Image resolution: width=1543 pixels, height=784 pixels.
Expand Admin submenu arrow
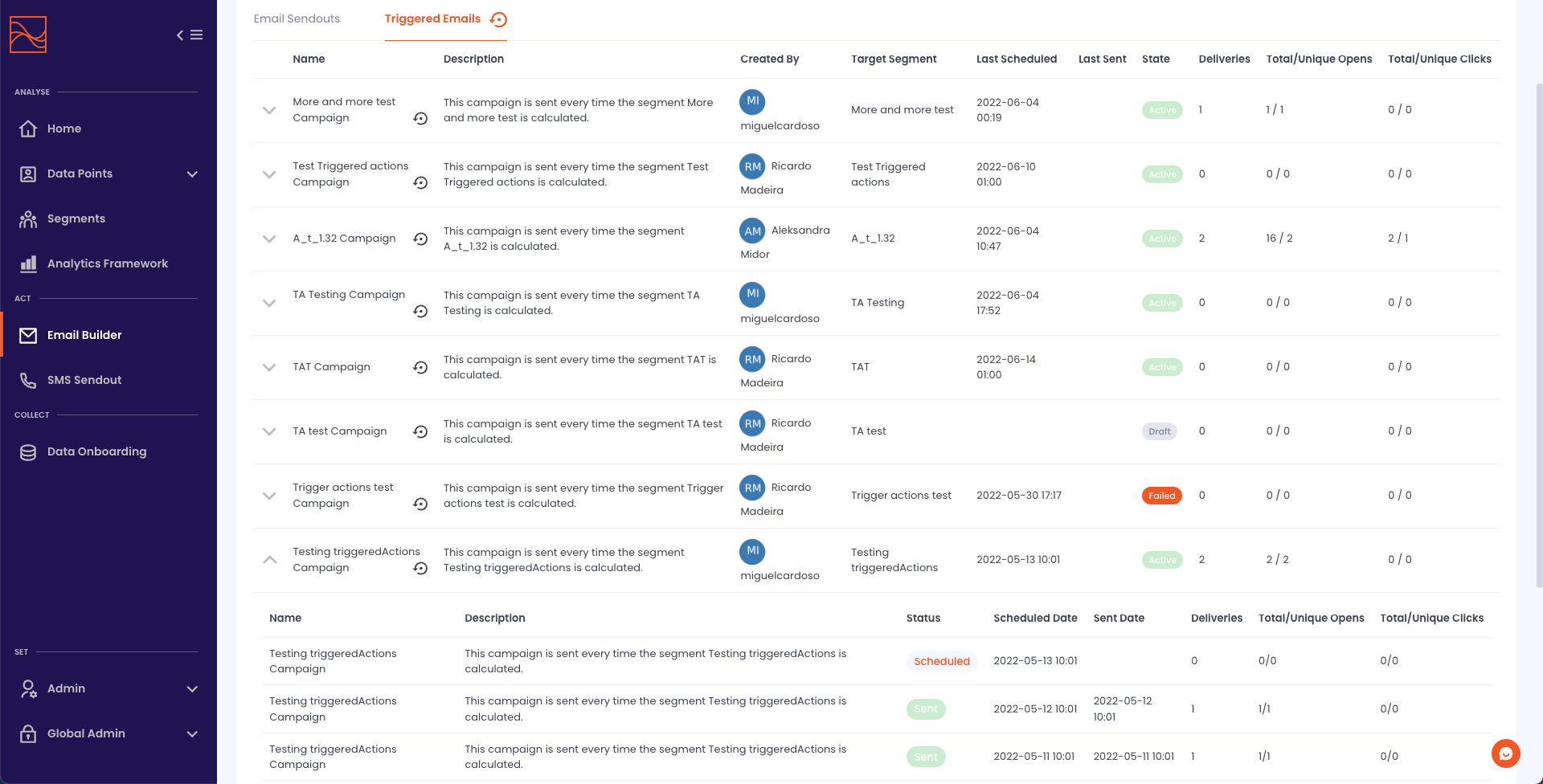192,689
